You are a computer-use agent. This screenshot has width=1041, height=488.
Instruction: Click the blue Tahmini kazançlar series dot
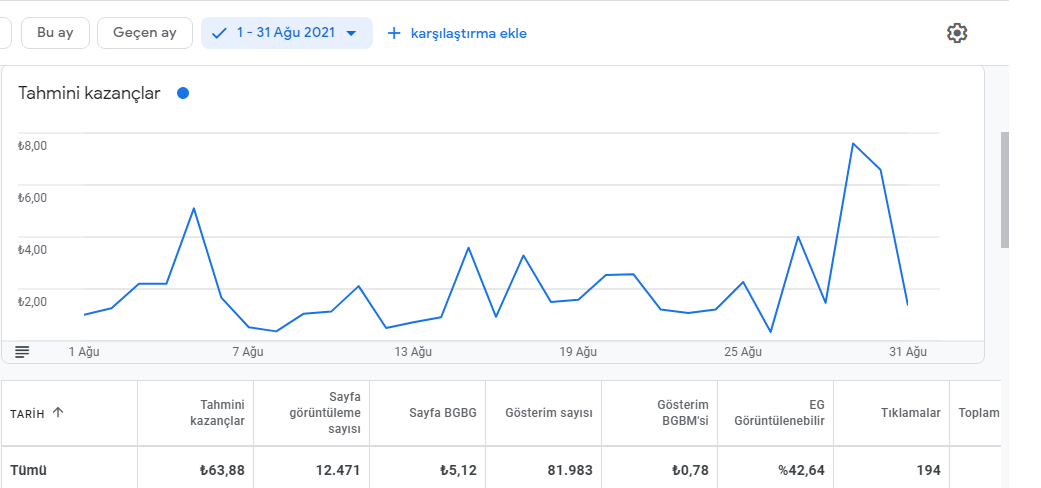click(x=182, y=93)
